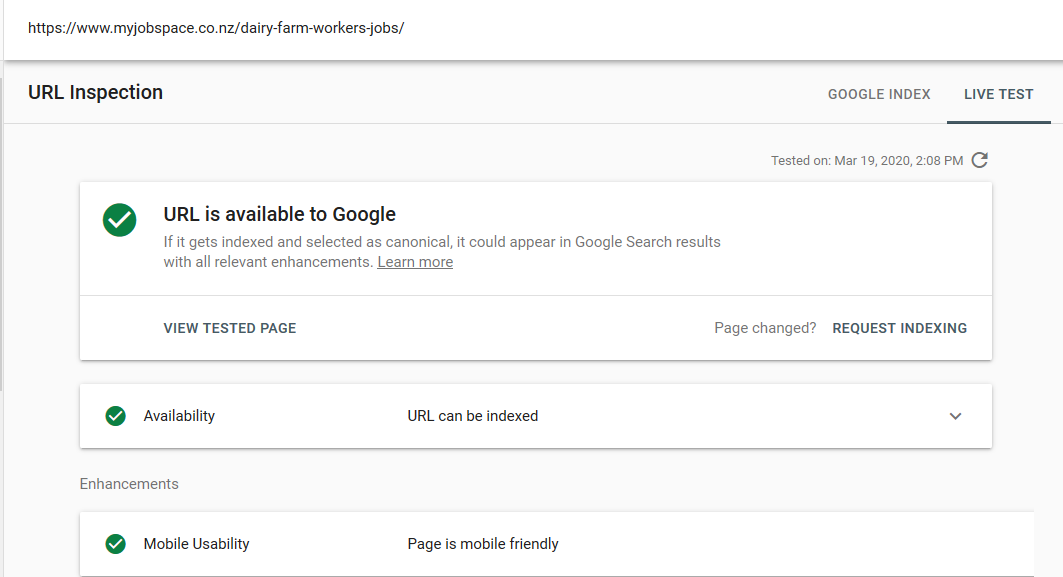Click the URL Inspection page title

[95, 92]
